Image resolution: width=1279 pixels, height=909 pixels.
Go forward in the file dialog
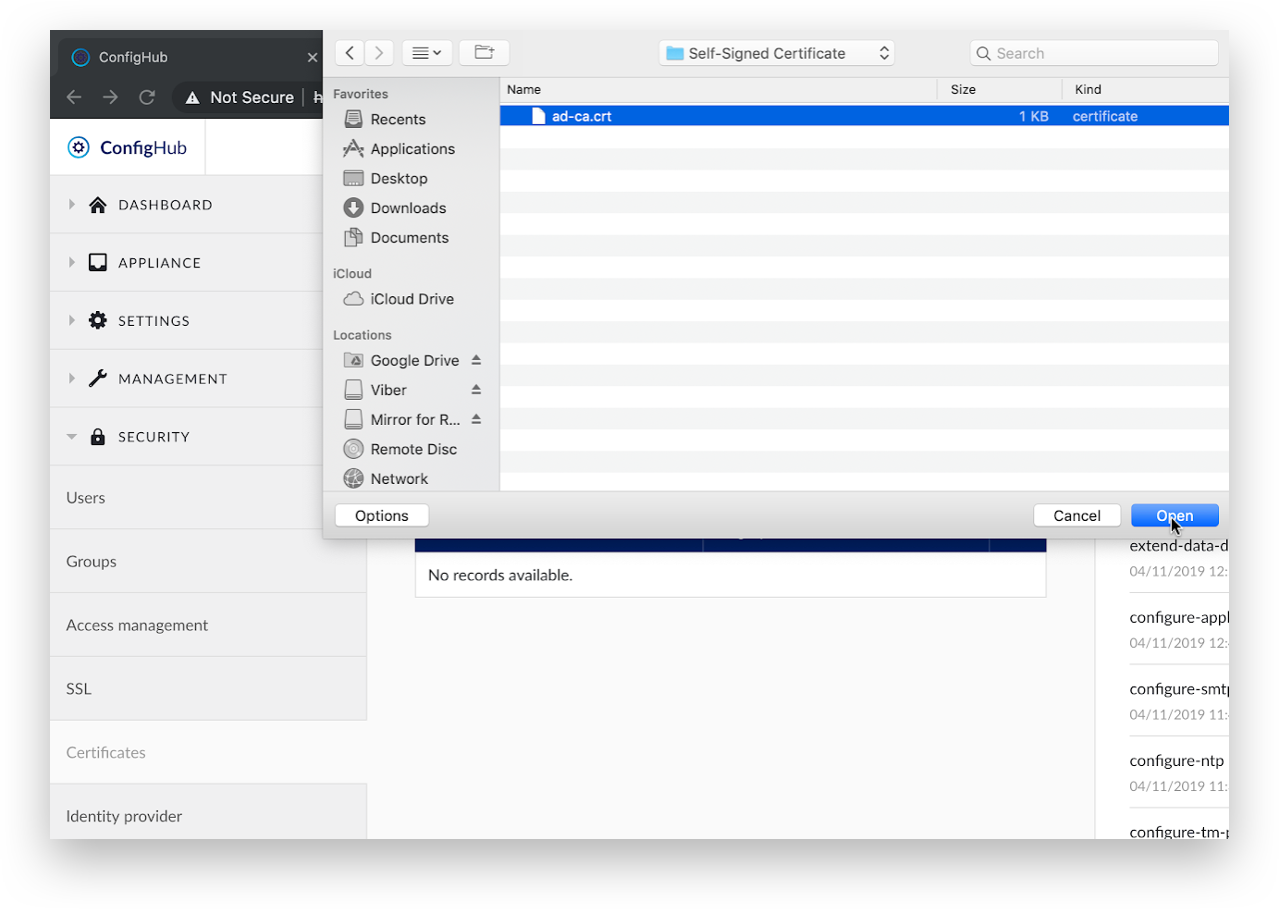[x=379, y=53]
